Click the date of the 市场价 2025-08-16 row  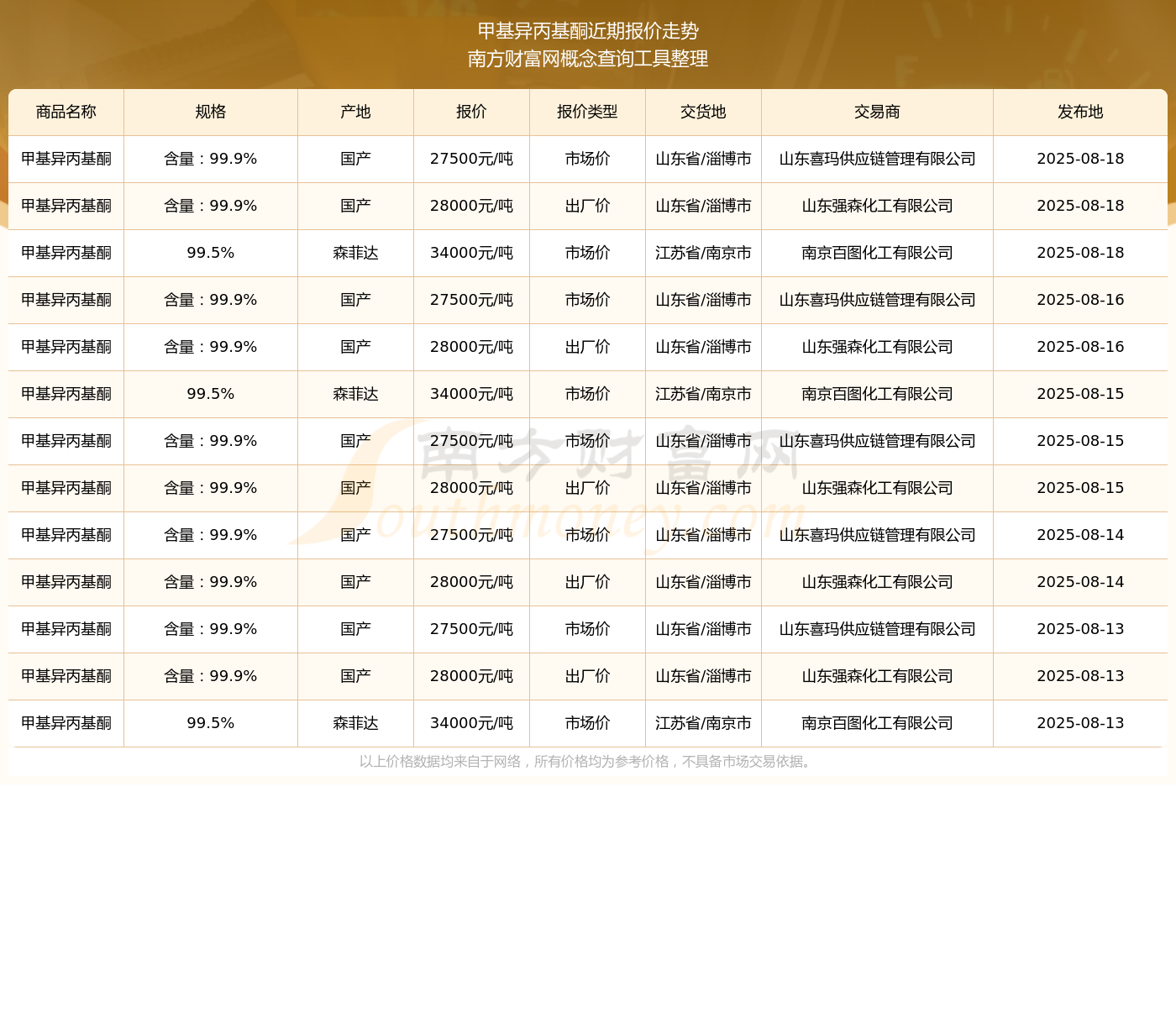(x=1080, y=300)
